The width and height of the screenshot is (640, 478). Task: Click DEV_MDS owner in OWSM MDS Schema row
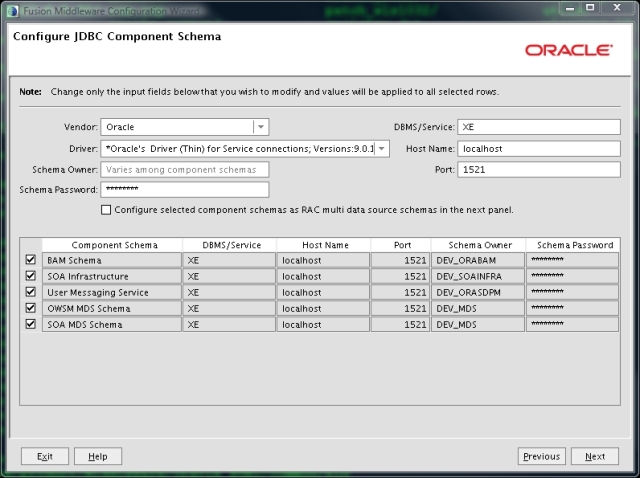[x=478, y=309]
